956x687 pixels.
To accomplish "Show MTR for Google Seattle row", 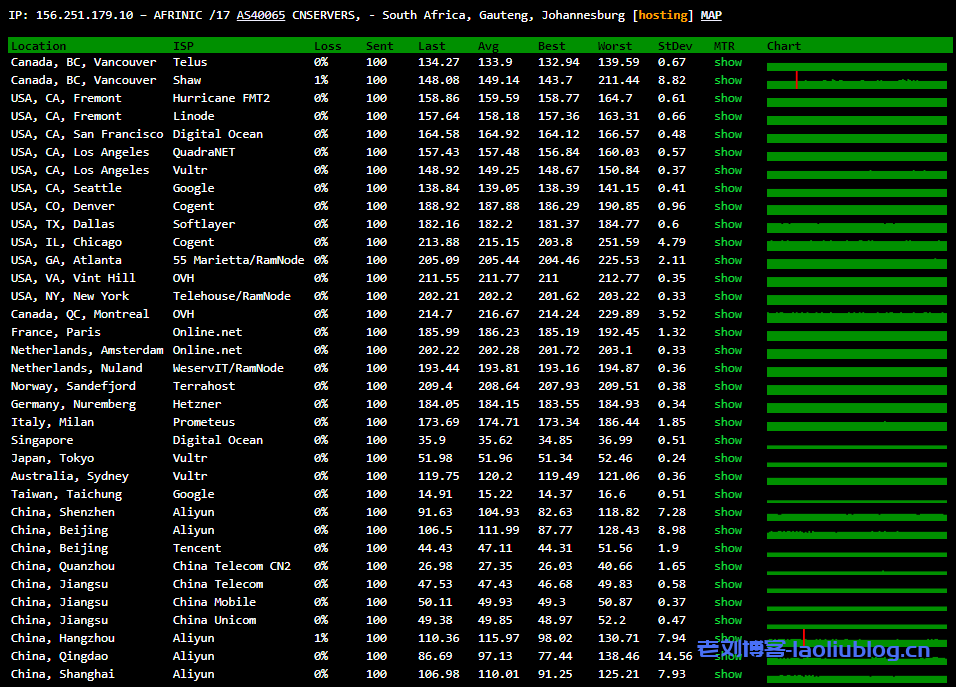I will click(728, 188).
